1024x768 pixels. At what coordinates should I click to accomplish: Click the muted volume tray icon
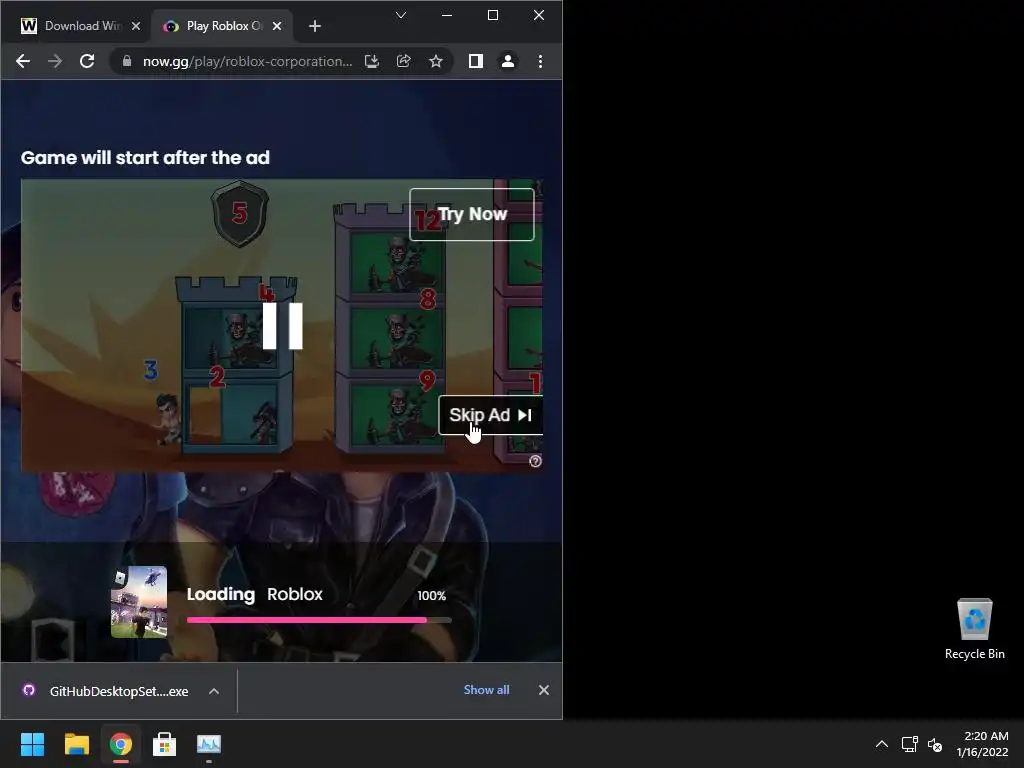(x=935, y=744)
